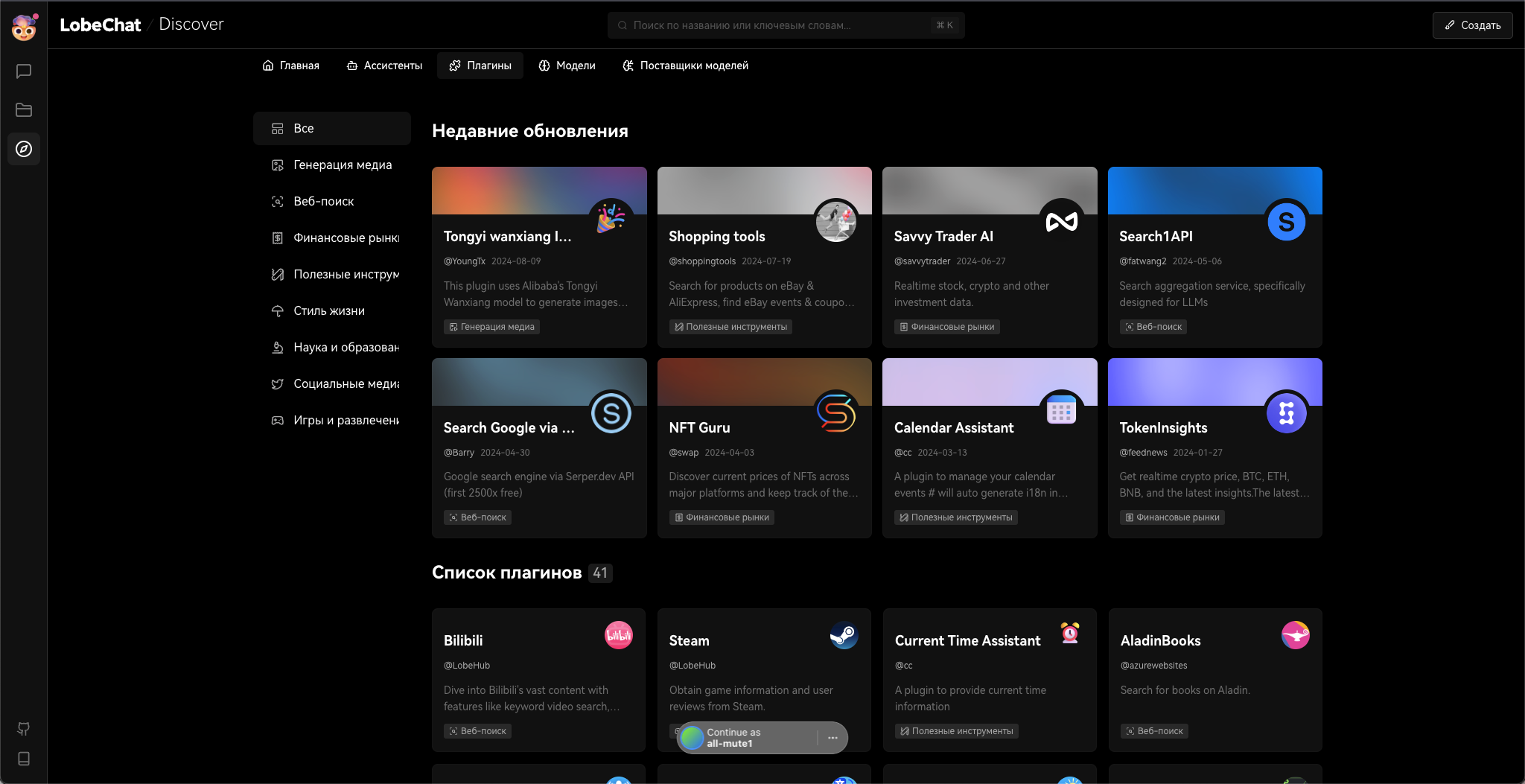
Task: Click the @savvytrader author name
Action: pos(922,261)
